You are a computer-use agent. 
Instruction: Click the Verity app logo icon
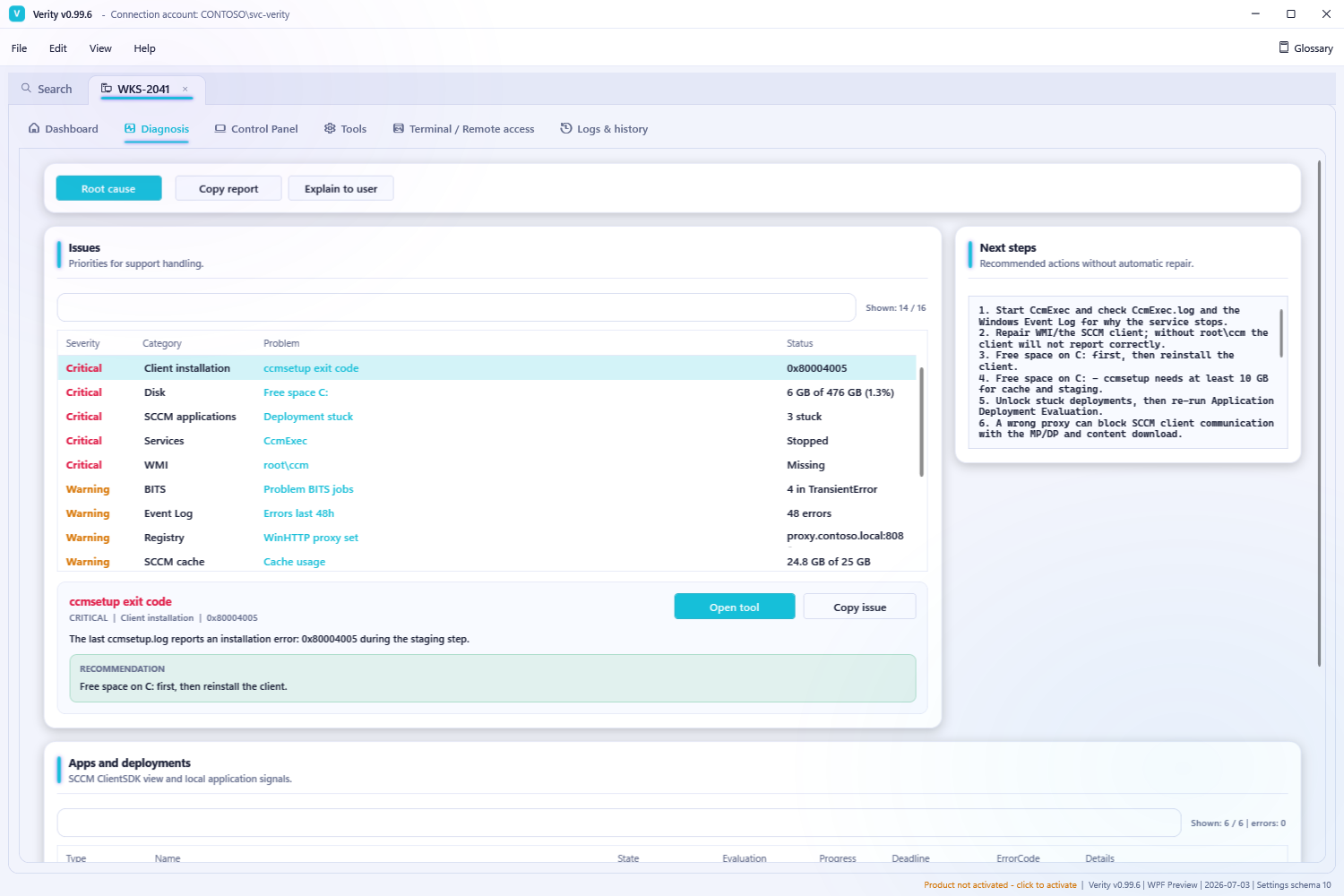click(17, 14)
